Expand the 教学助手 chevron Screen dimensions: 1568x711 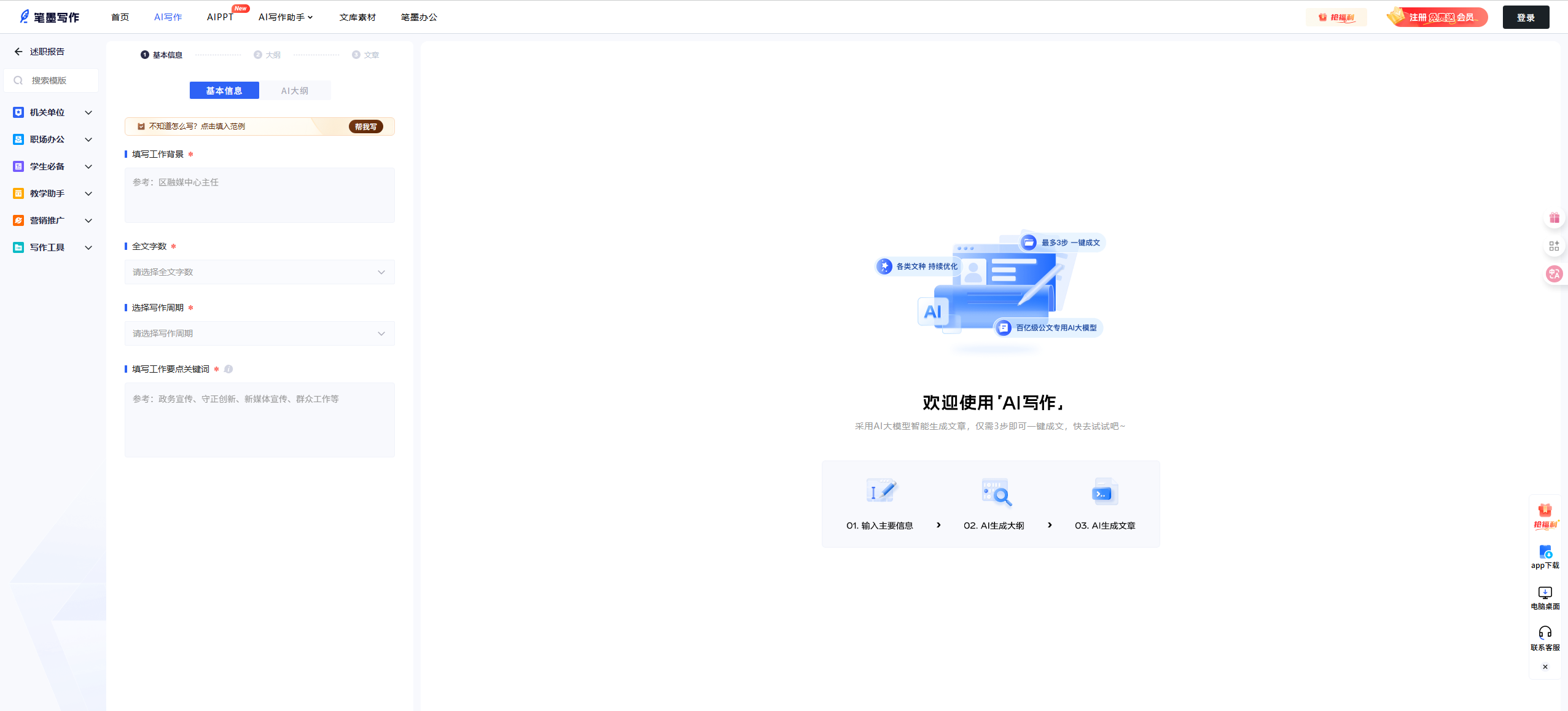click(88, 193)
